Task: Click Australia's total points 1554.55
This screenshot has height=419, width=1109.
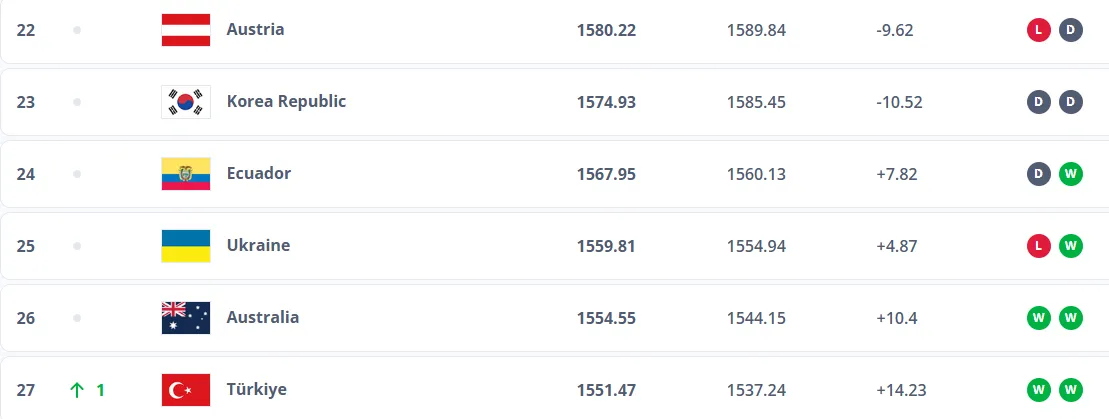Action: [x=606, y=318]
